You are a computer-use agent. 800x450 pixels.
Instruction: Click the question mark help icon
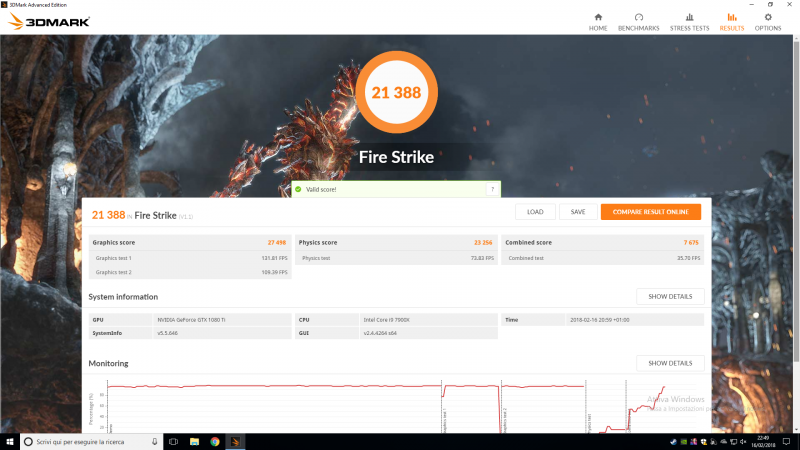[x=491, y=189]
